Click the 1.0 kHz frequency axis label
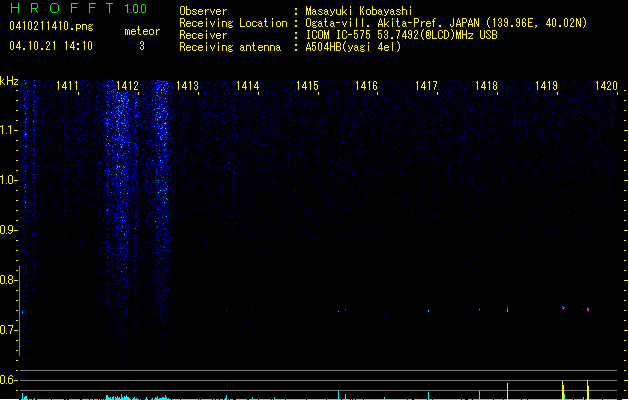The image size is (629, 400). point(8,180)
